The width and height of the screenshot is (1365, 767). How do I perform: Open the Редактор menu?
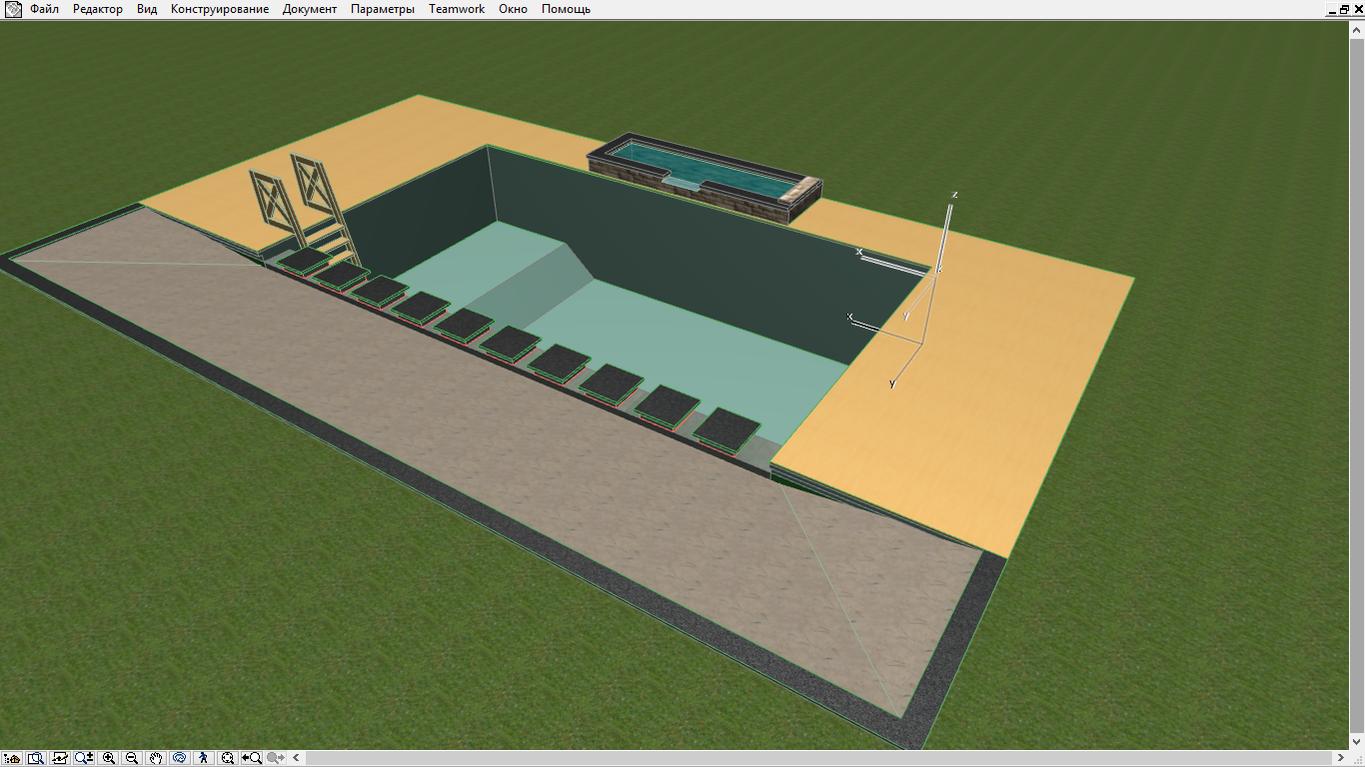pyautogui.click(x=98, y=9)
